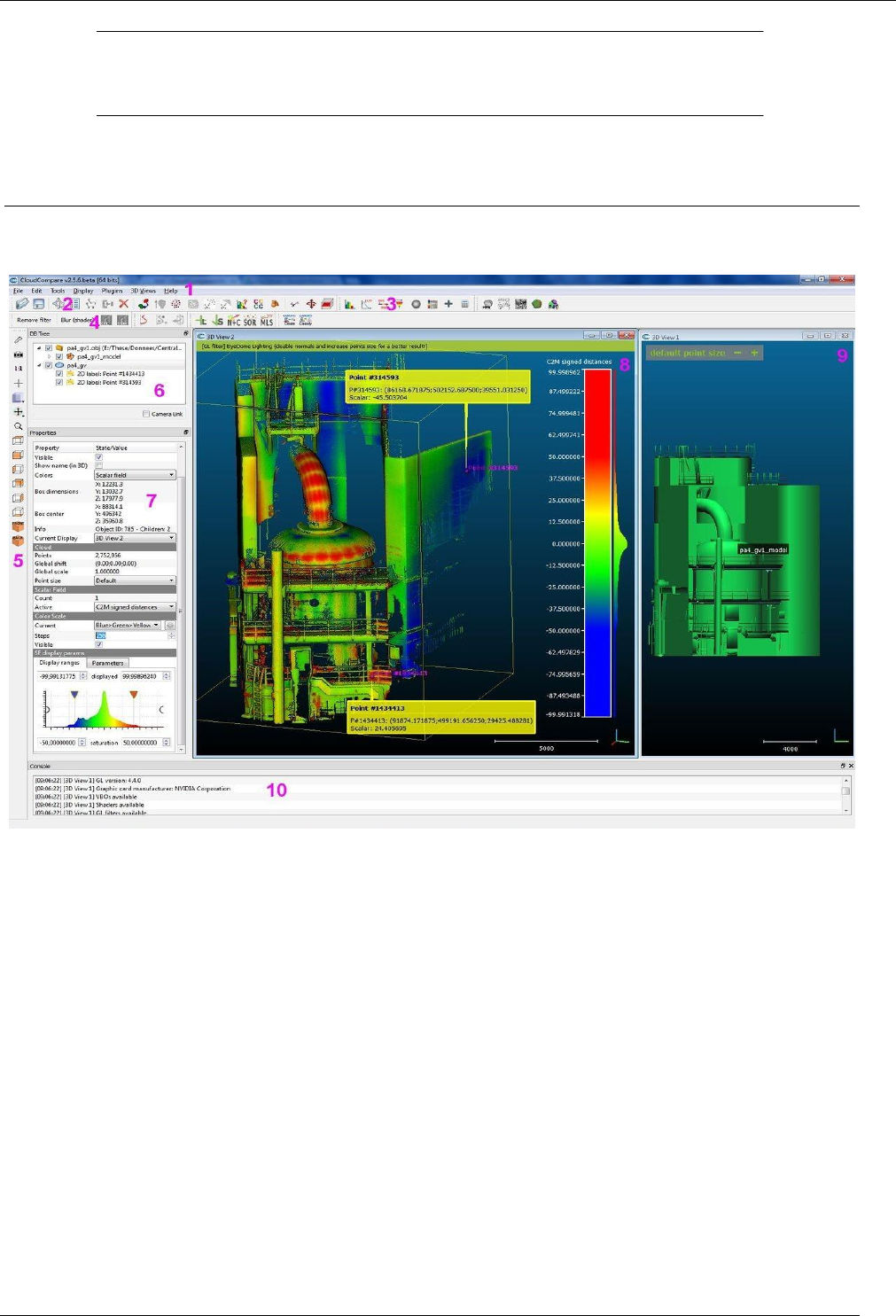Open the Help menu
896x1316 pixels.
171,291
